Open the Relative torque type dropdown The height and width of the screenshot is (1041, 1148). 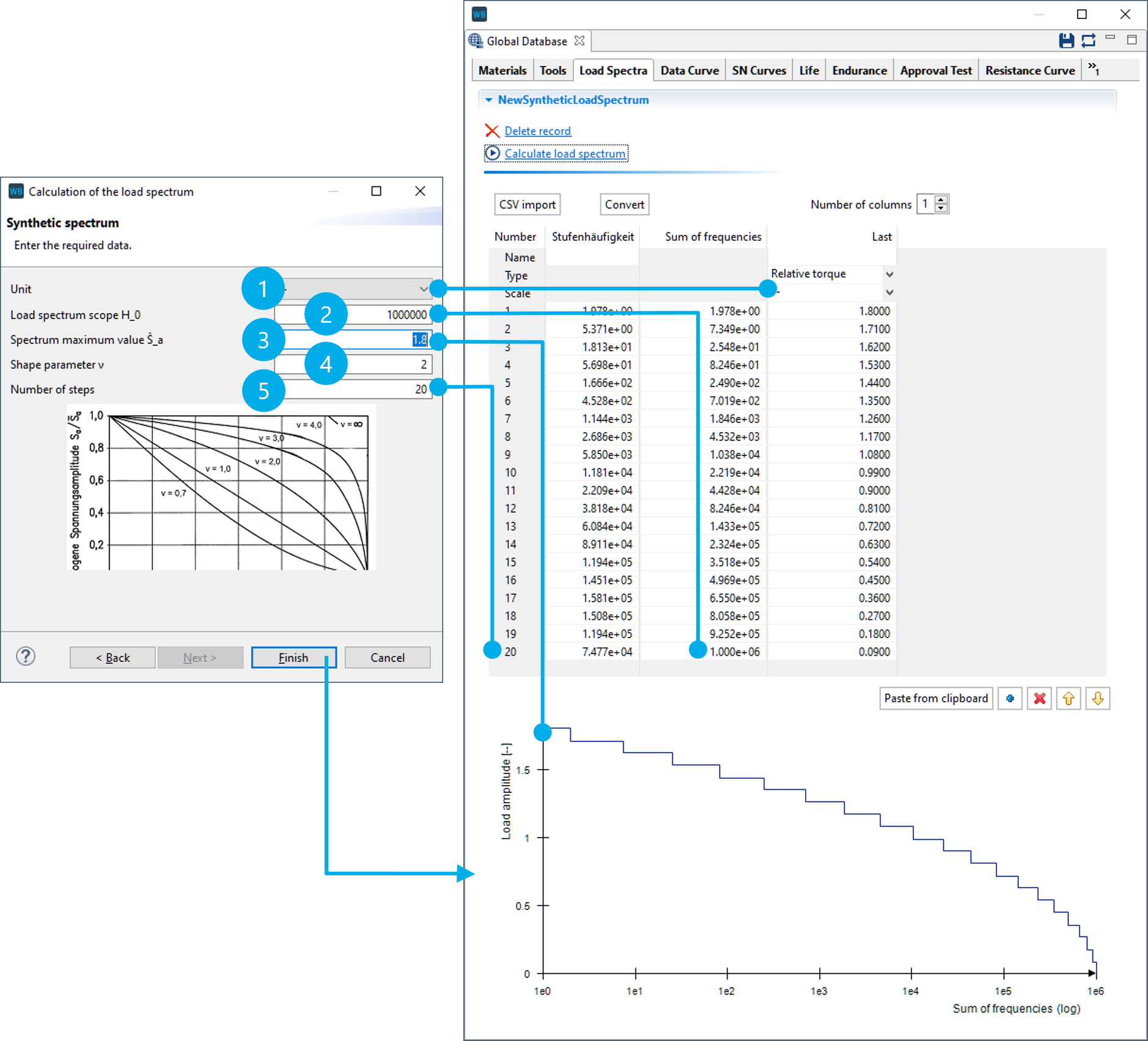[x=890, y=274]
